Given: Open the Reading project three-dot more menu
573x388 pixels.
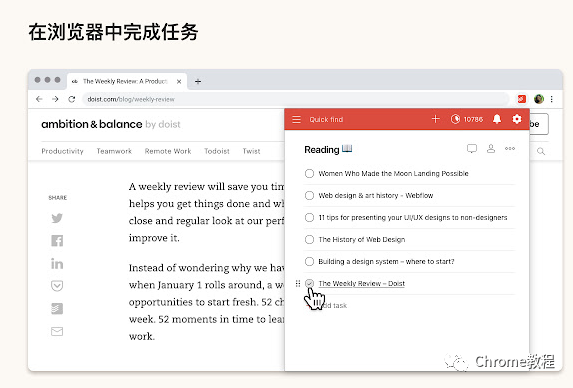Looking at the screenshot, I should point(510,148).
